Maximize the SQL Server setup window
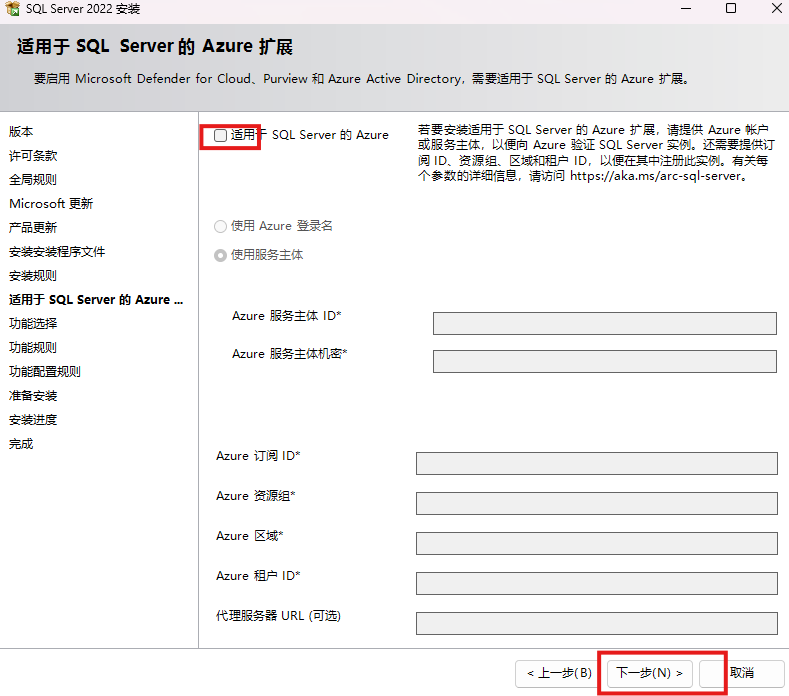The width and height of the screenshot is (789, 696). pos(731,9)
